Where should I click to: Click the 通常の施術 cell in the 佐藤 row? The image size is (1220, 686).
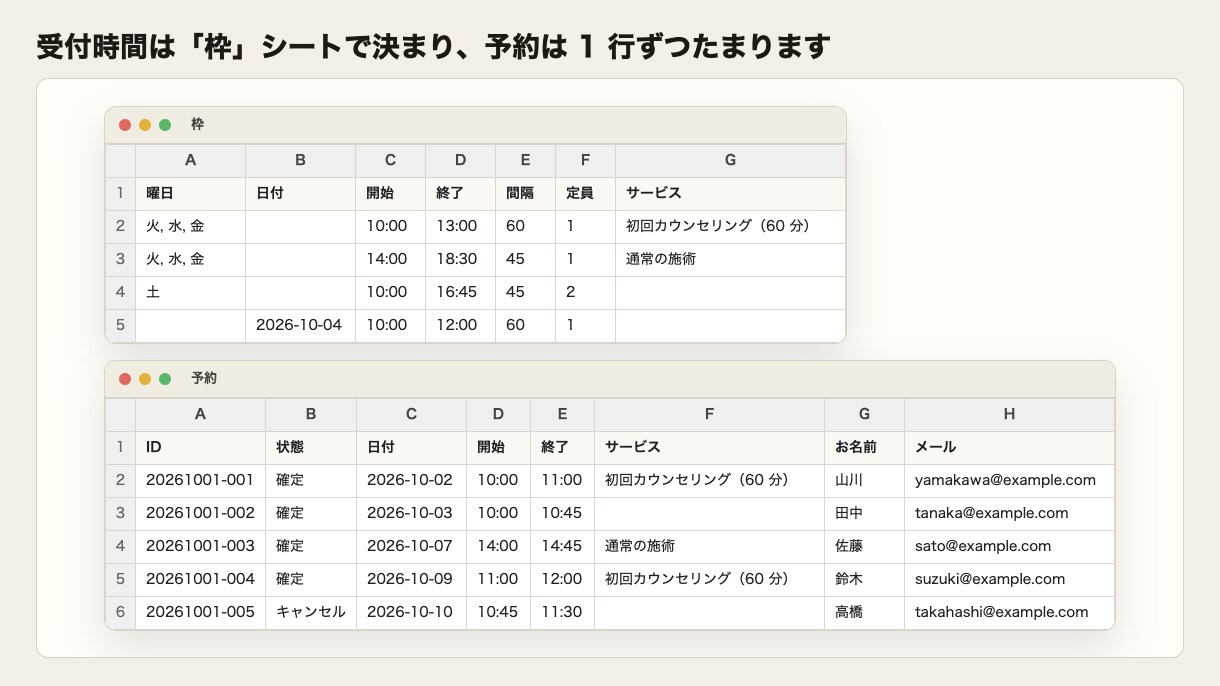click(x=710, y=547)
